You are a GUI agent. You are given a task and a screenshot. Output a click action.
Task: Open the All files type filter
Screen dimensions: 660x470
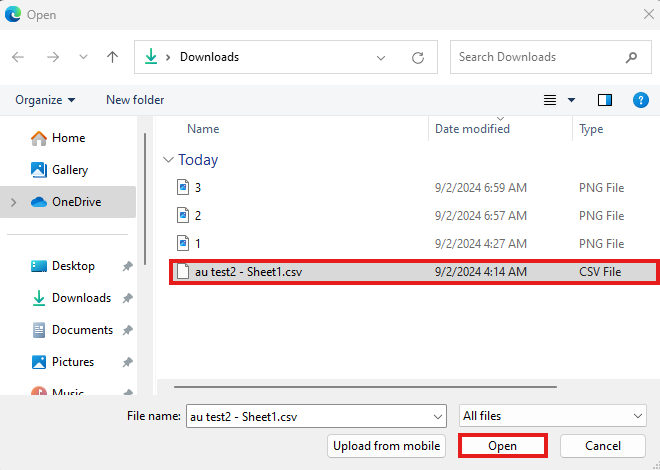tap(553, 416)
